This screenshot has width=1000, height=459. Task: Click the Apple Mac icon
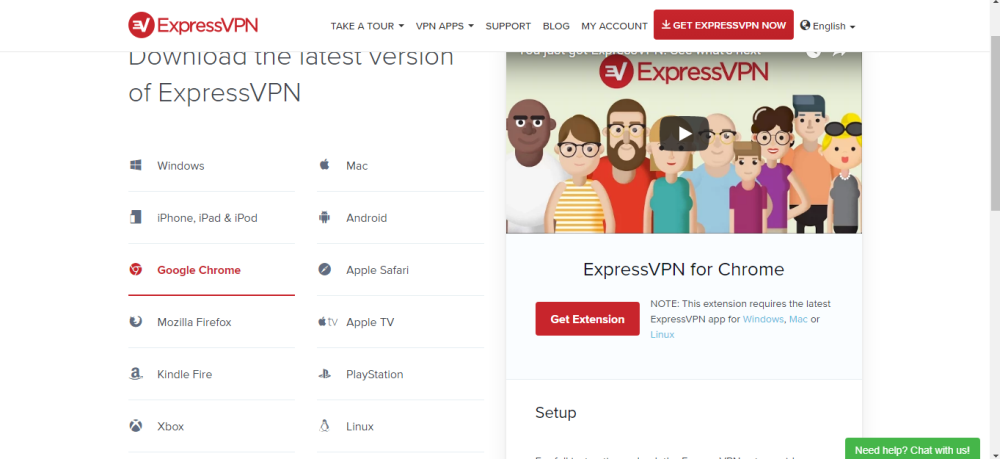(x=324, y=165)
